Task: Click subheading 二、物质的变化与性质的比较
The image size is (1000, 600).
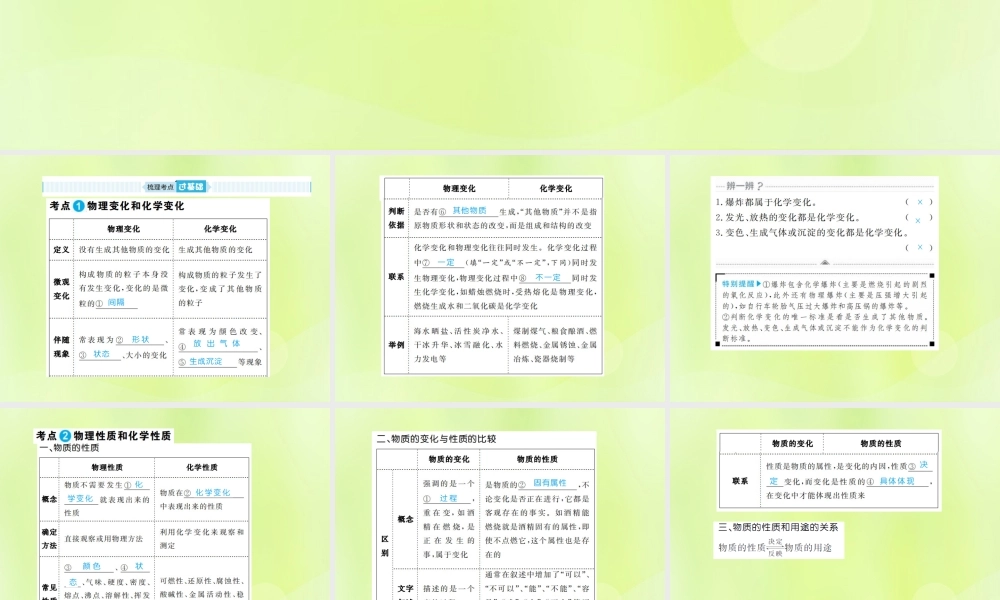Action: point(436,439)
